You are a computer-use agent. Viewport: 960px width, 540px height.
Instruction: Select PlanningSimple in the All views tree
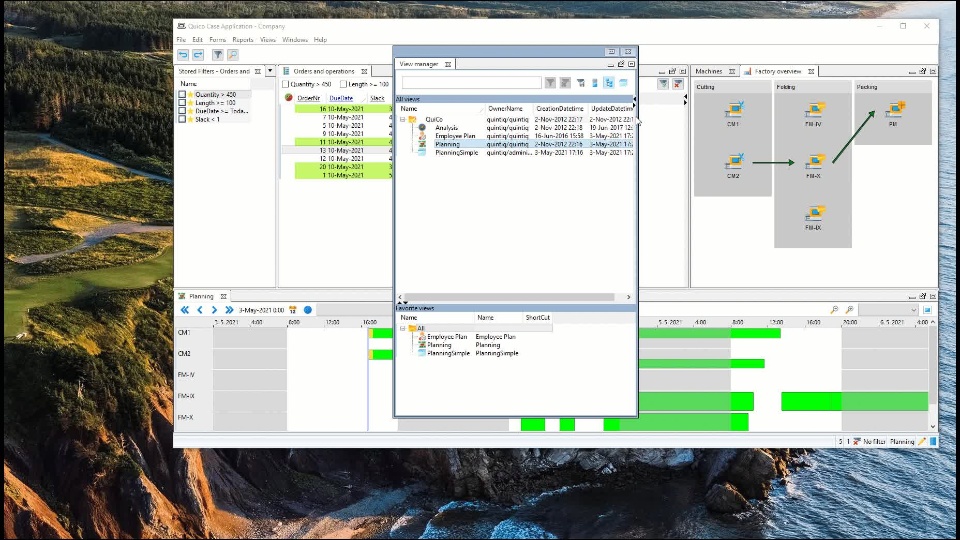click(456, 152)
